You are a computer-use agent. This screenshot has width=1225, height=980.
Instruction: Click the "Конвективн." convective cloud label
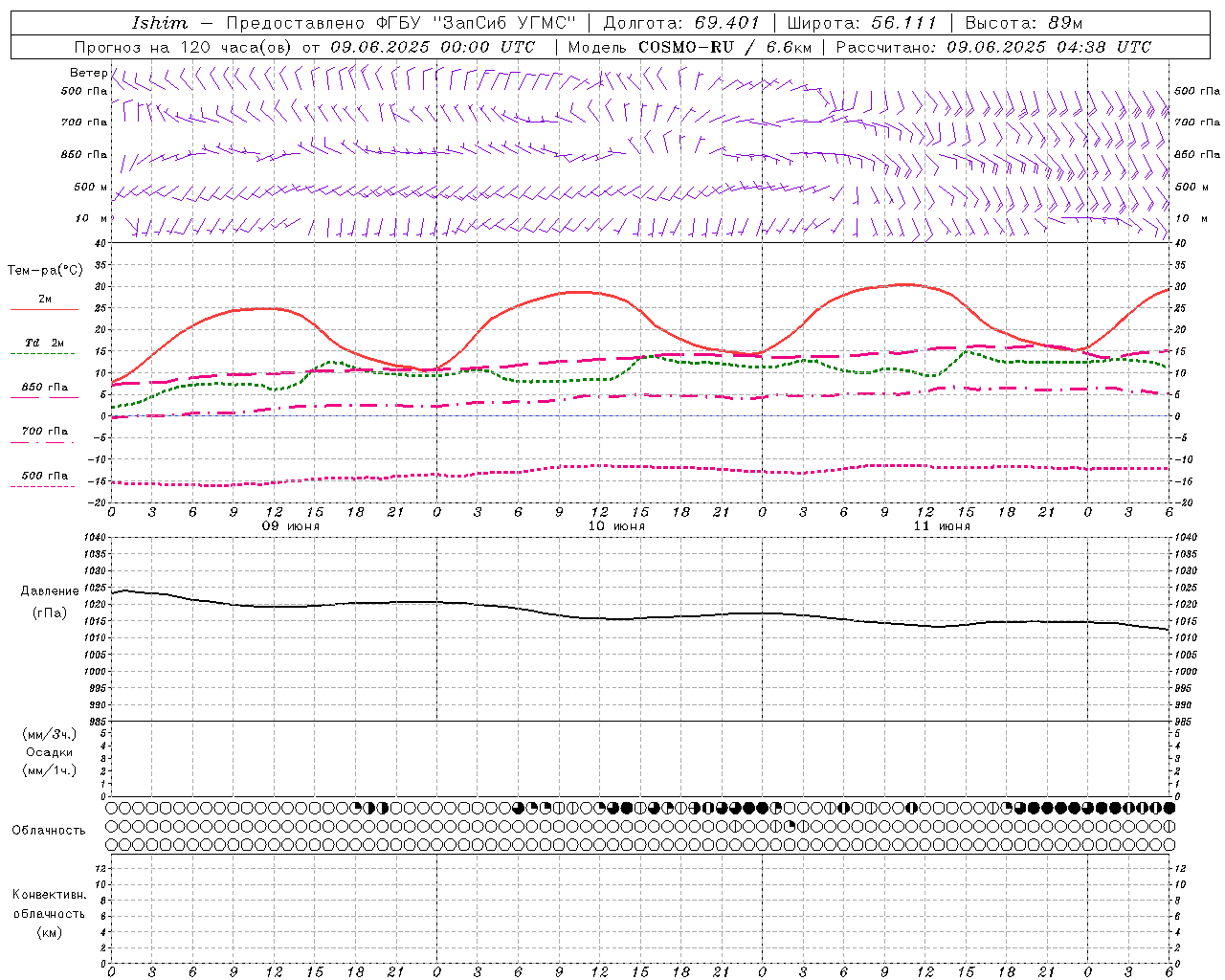click(x=49, y=895)
